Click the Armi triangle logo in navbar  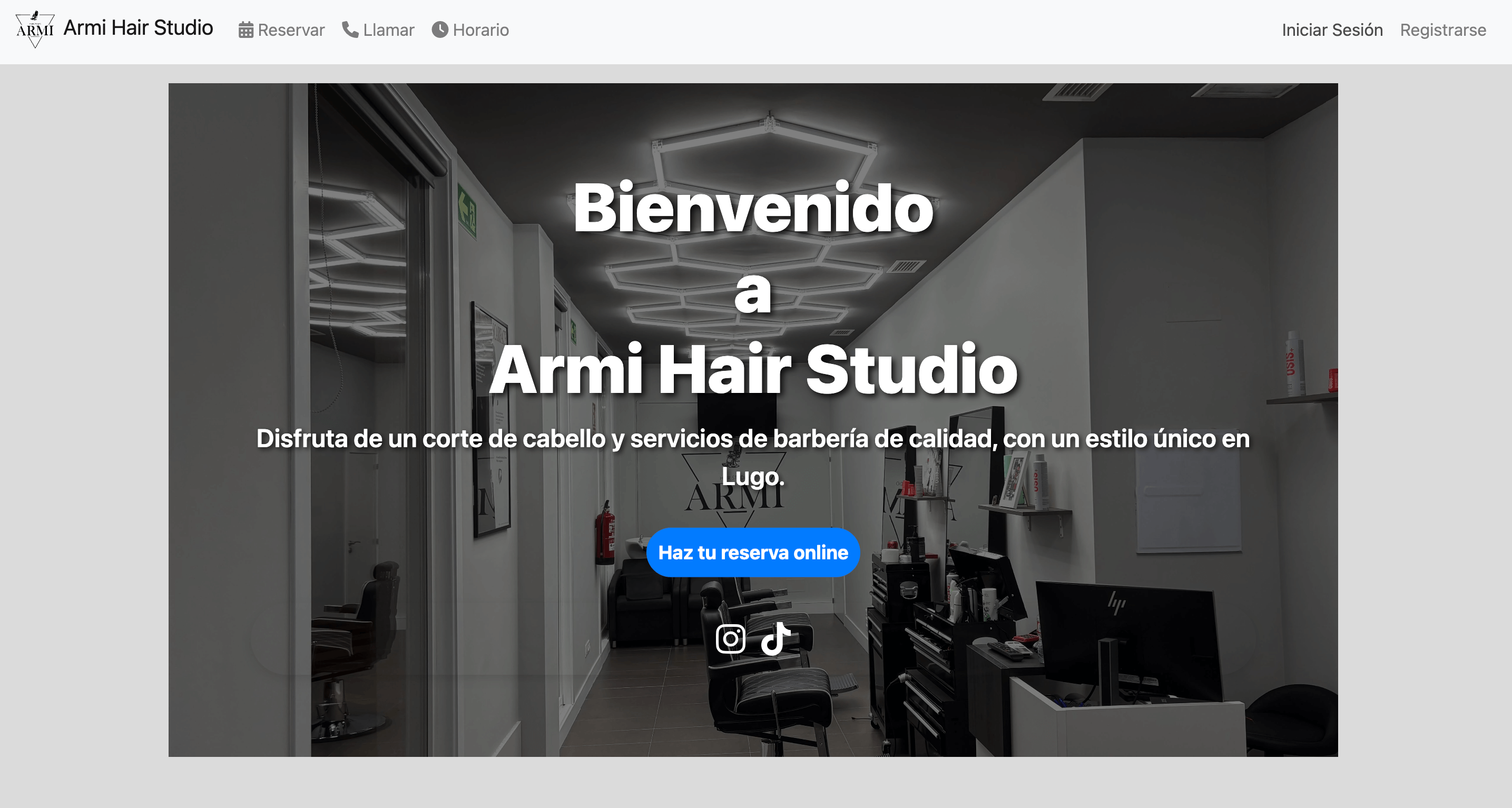click(x=35, y=29)
